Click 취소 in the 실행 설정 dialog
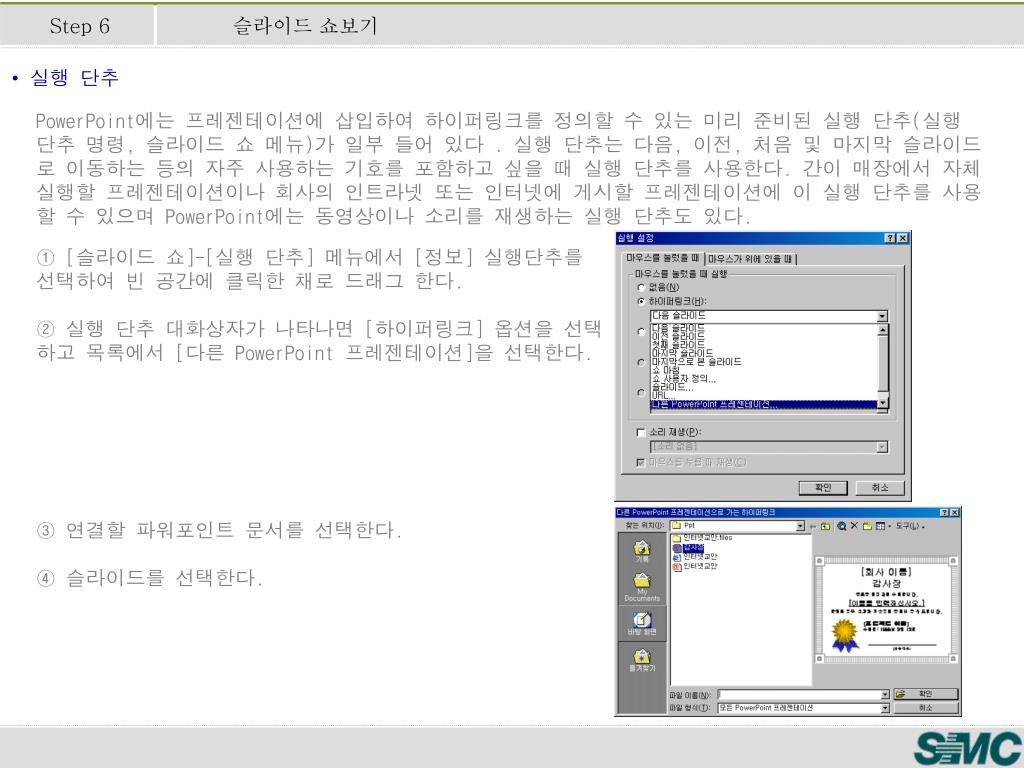The height and width of the screenshot is (768, 1024). (x=880, y=488)
